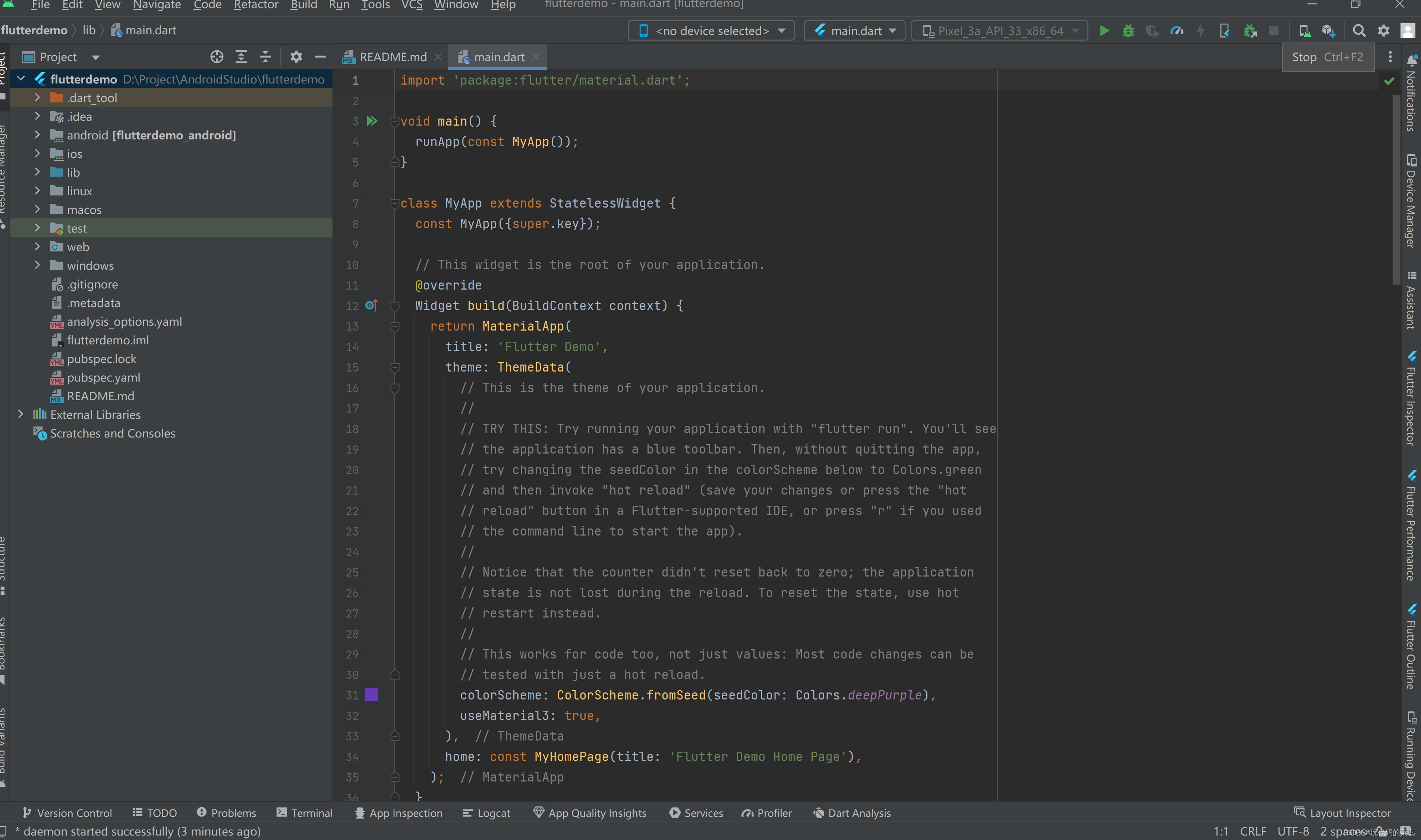Viewport: 1421px width, 840px height.
Task: Open the Refactor menu
Action: tap(255, 5)
